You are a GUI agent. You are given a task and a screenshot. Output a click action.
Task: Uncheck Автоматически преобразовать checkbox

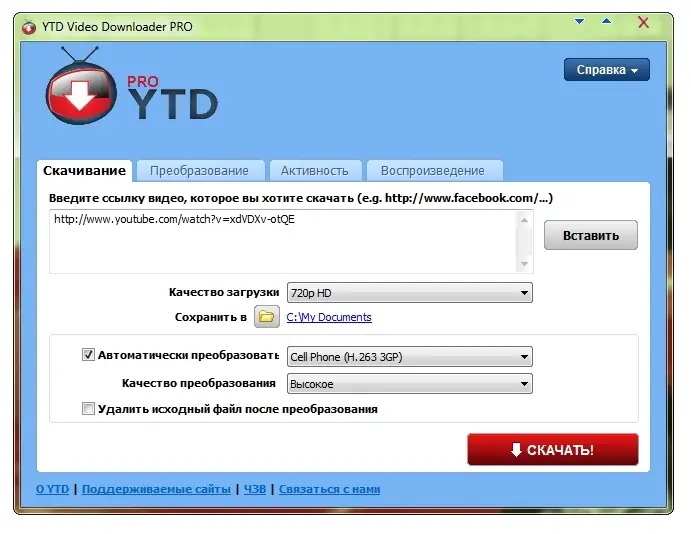(88, 355)
